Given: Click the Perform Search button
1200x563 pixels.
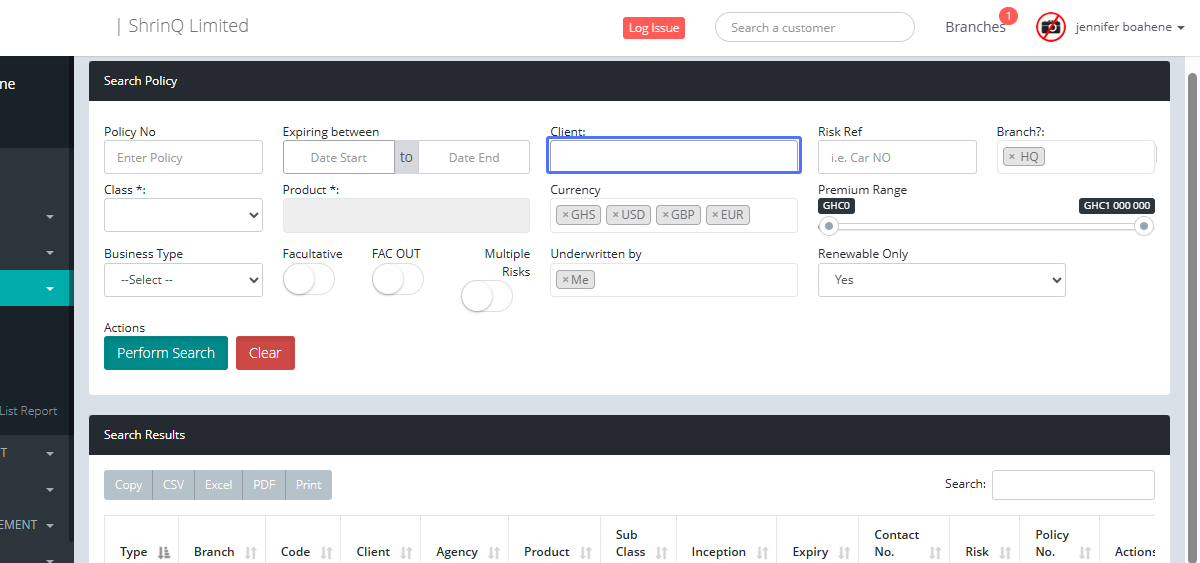Looking at the screenshot, I should click(x=166, y=353).
